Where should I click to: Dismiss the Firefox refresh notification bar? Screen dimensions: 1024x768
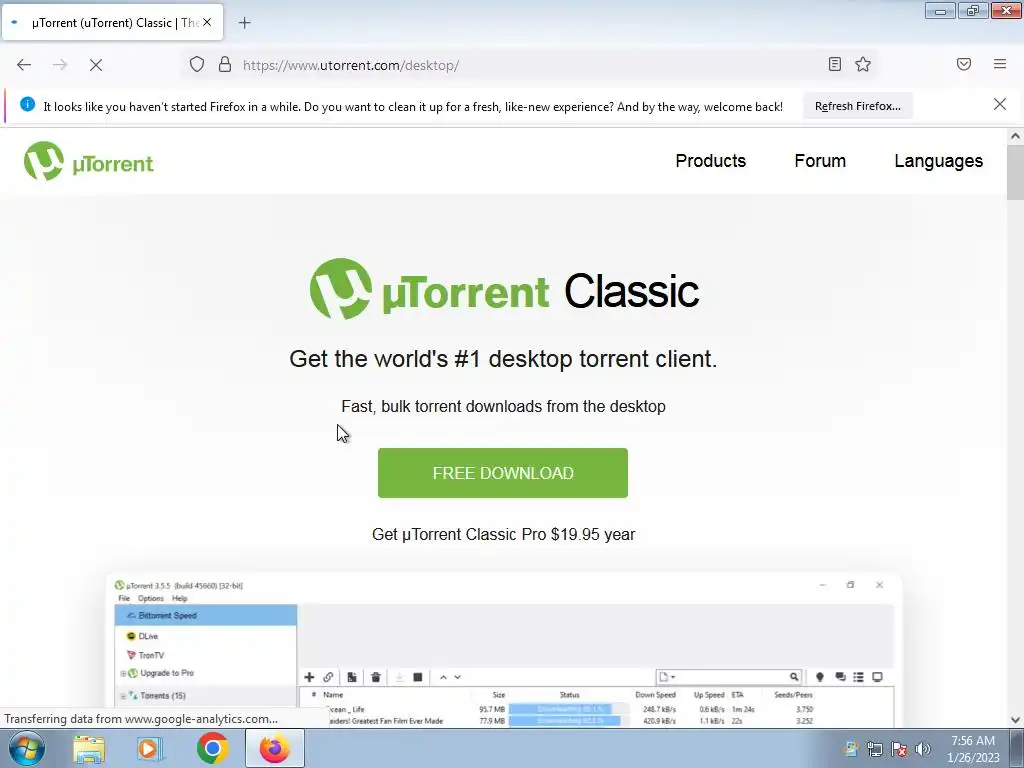[1000, 104]
